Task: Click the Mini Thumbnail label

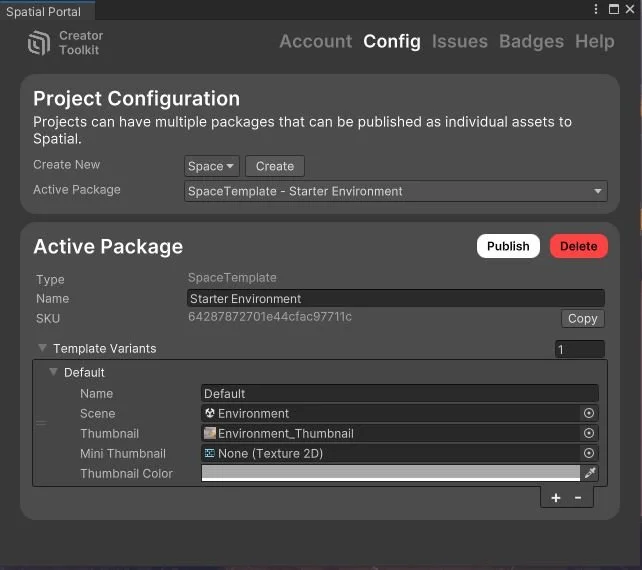Action: click(123, 453)
